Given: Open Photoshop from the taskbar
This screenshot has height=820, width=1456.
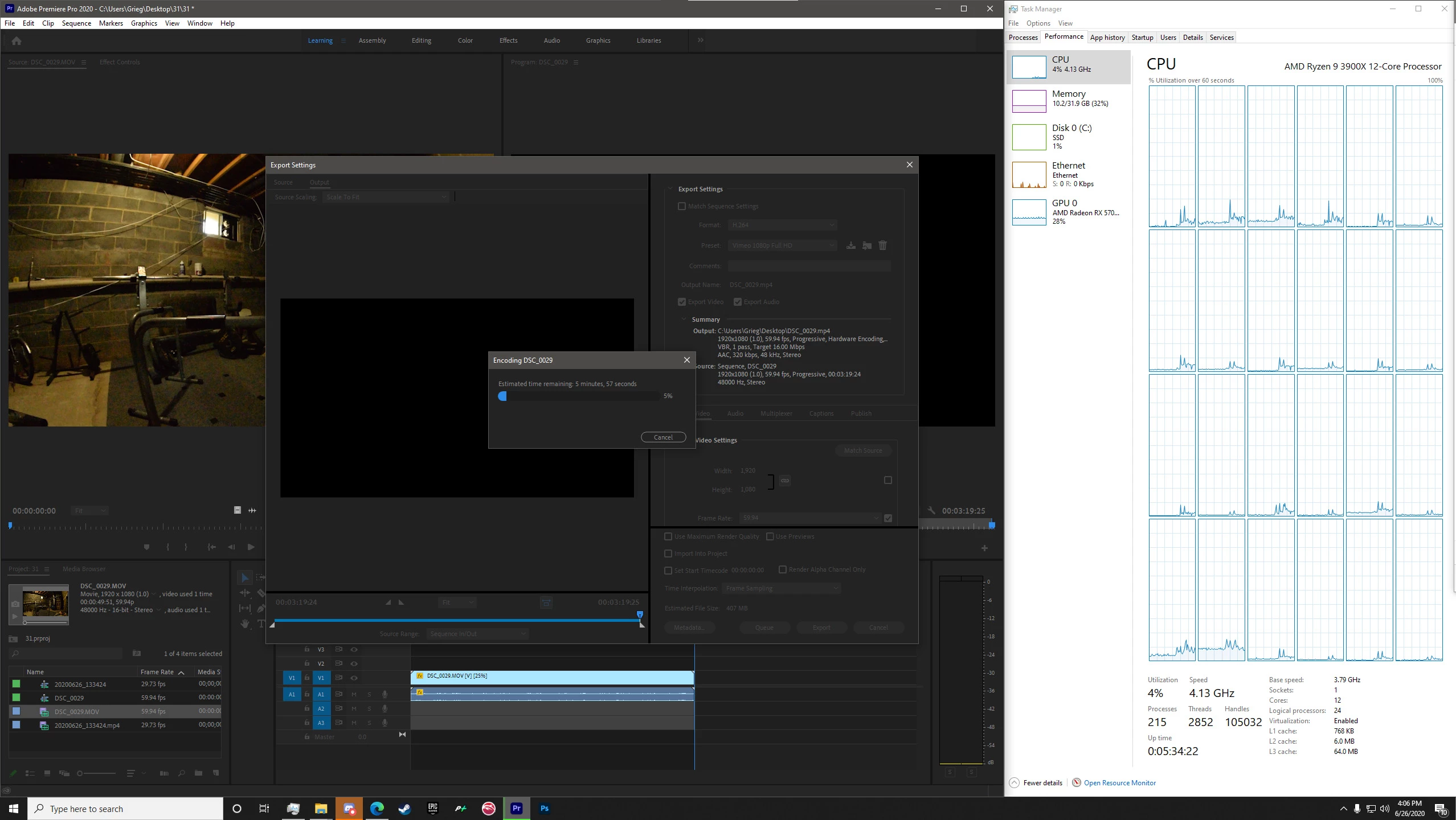Looking at the screenshot, I should [544, 808].
